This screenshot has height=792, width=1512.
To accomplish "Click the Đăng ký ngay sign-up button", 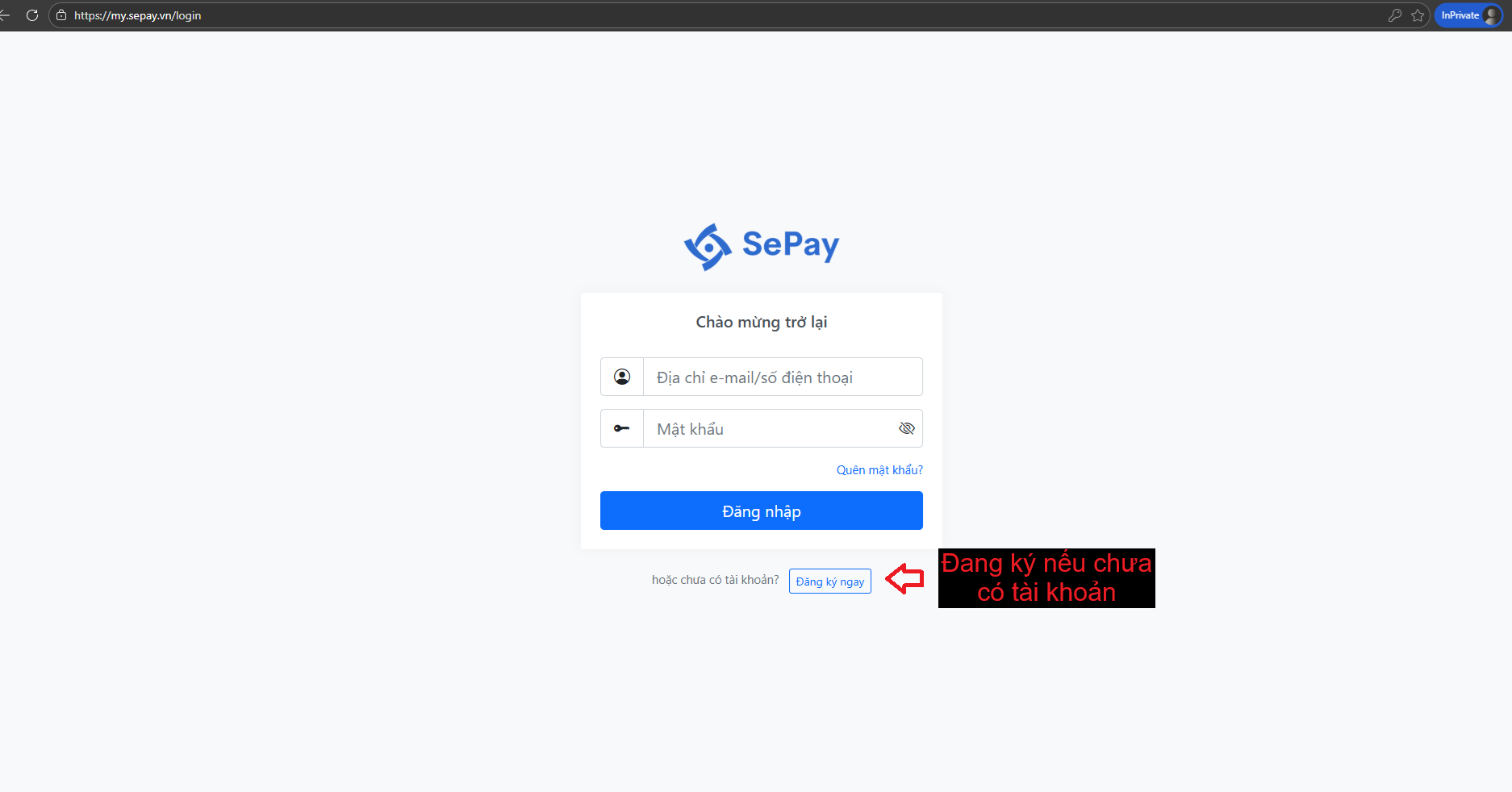I will click(830, 581).
